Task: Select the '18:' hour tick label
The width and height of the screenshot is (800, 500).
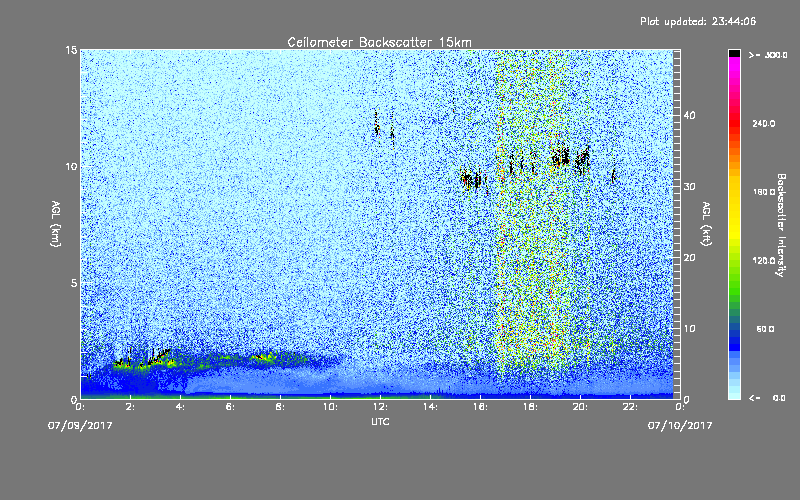Action: coord(530,407)
